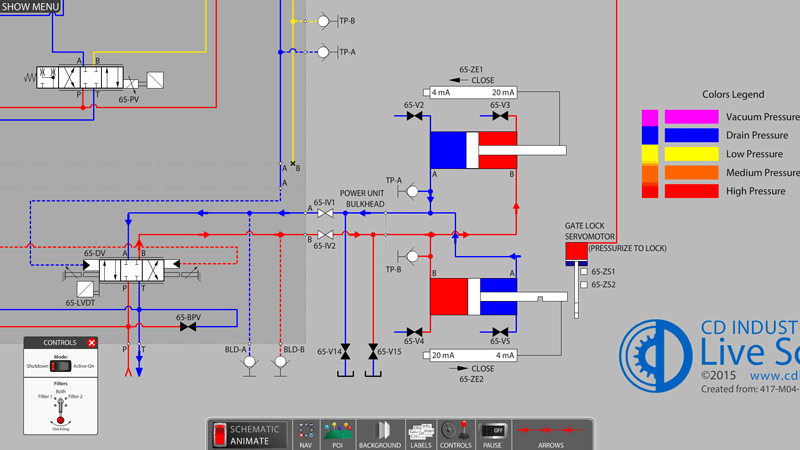
Task: Toggle LABELS on the schematic
Action: click(x=421, y=435)
